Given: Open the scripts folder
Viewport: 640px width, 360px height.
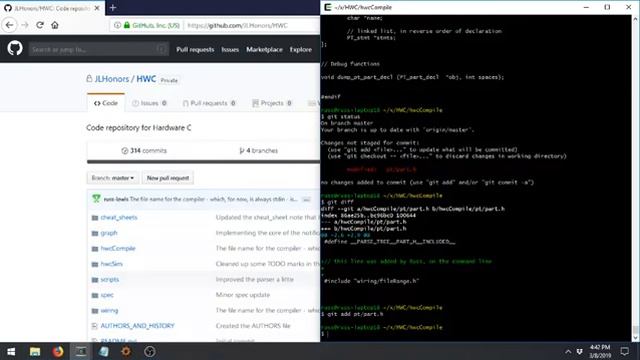Looking at the screenshot, I should pos(109,280).
